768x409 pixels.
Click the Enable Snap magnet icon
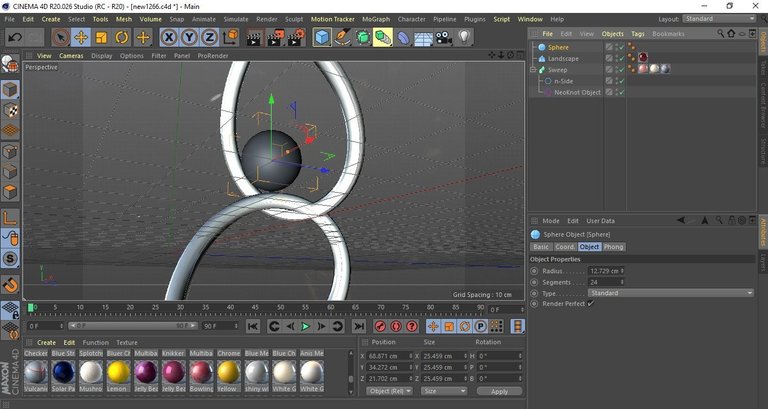click(10, 285)
